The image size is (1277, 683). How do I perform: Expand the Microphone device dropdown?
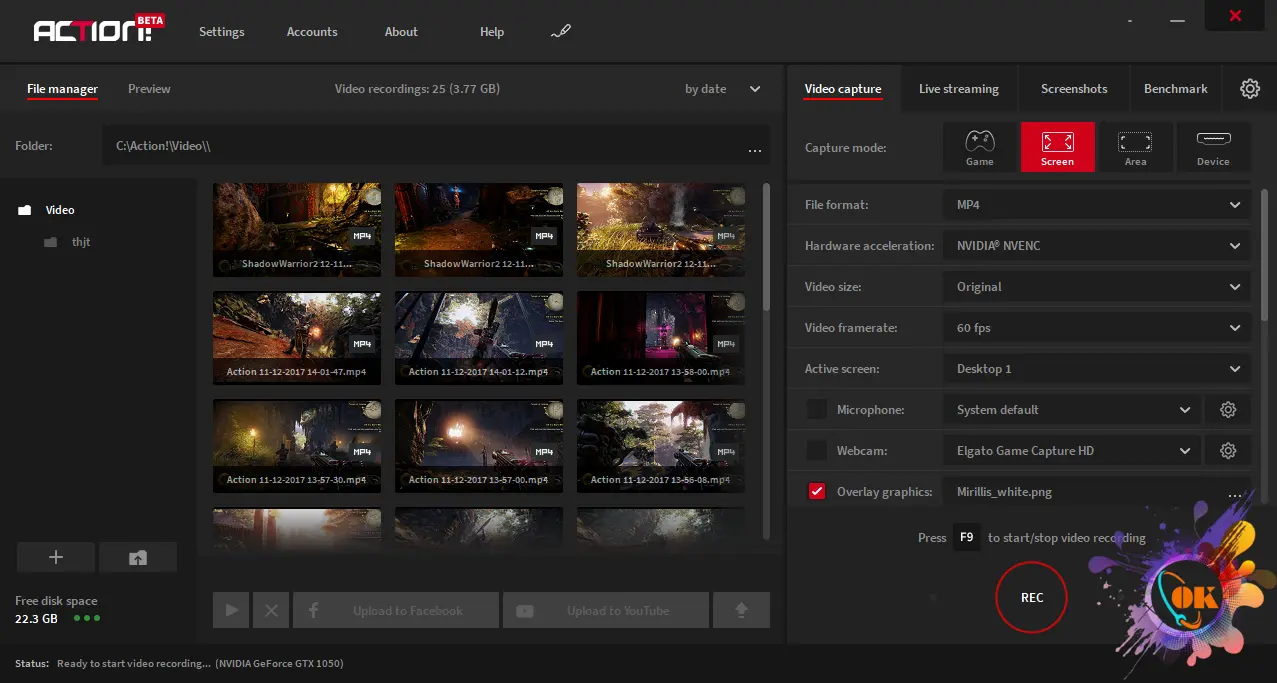[1071, 410]
